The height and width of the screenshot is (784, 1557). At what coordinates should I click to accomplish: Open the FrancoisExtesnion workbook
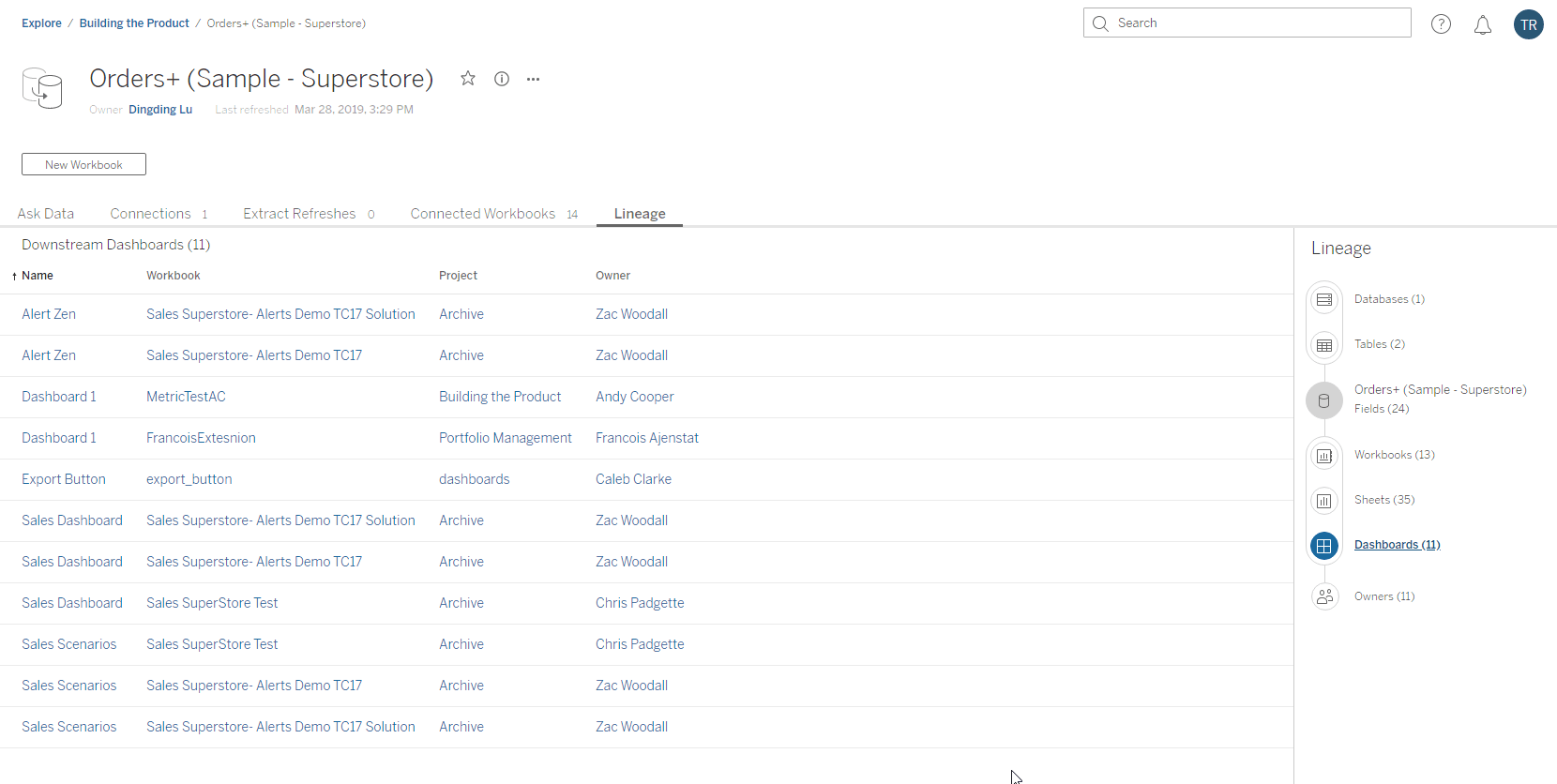coord(201,438)
